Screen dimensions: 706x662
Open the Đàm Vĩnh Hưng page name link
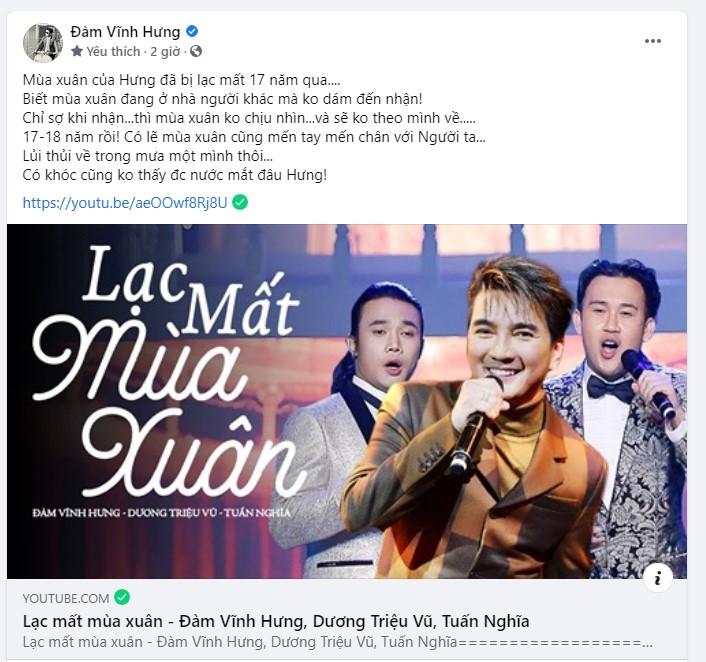coord(125,32)
